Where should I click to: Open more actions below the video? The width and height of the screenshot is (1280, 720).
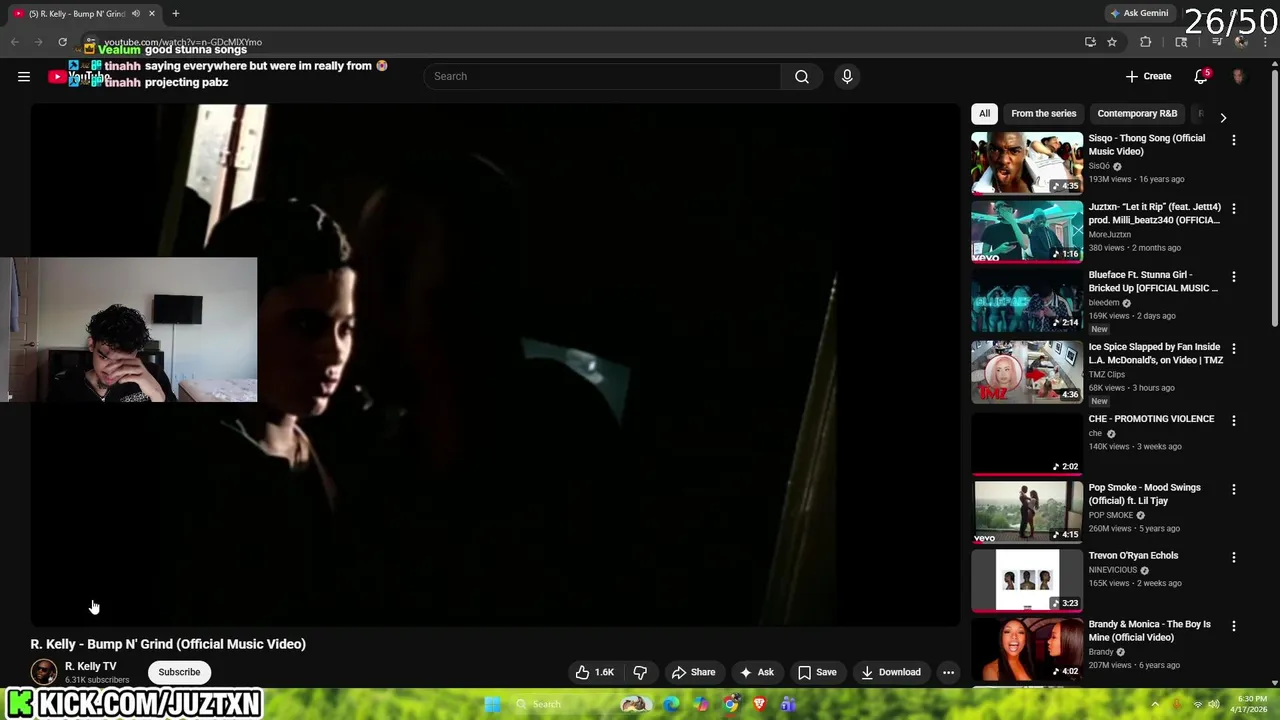click(948, 672)
